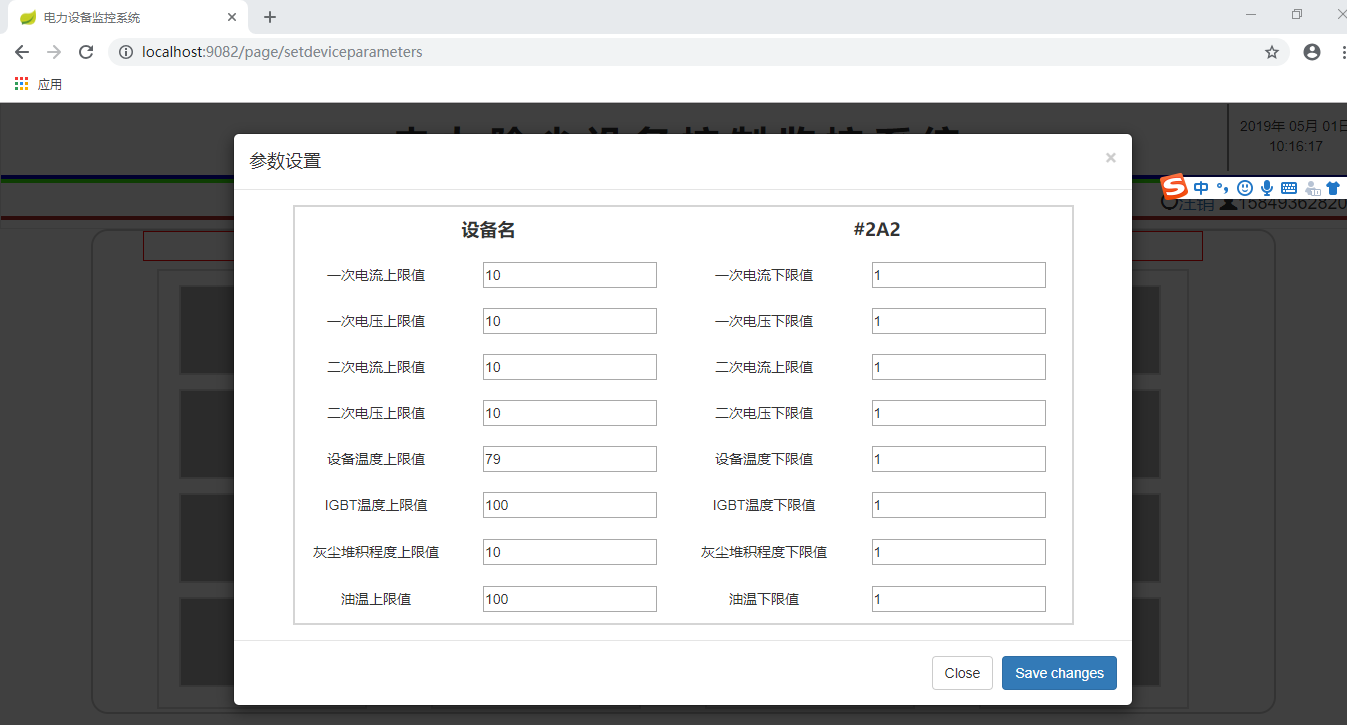1347x725 pixels.
Task: Click the Sogou S logo icon
Action: coord(1174,187)
